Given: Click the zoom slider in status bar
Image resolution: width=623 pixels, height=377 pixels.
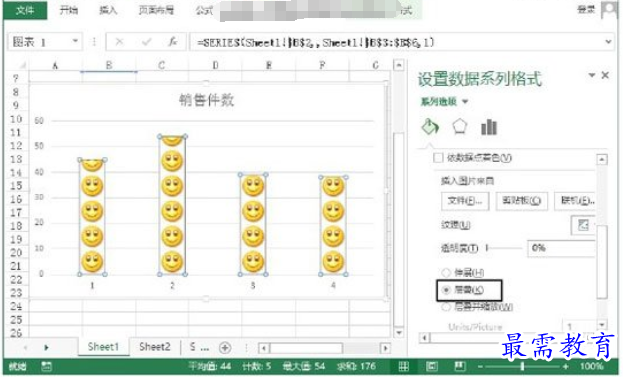Looking at the screenshot, I should pyautogui.click(x=523, y=366).
